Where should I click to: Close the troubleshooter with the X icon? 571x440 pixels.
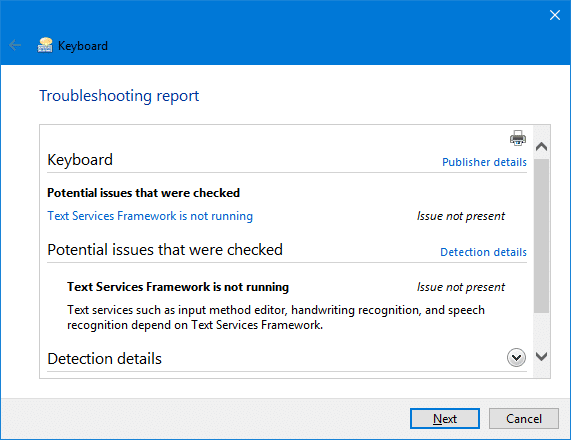(x=555, y=15)
